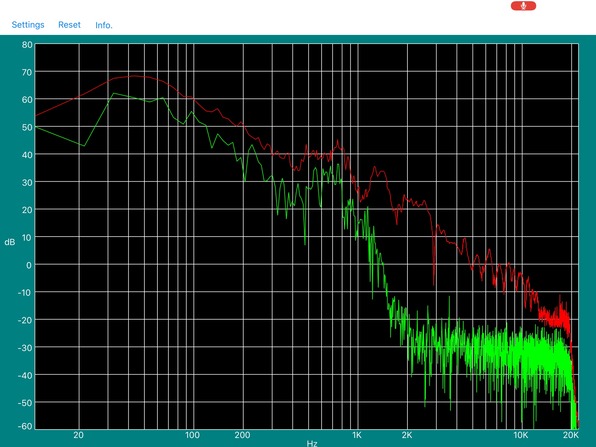Click the 200 frequency axis label

242,435
